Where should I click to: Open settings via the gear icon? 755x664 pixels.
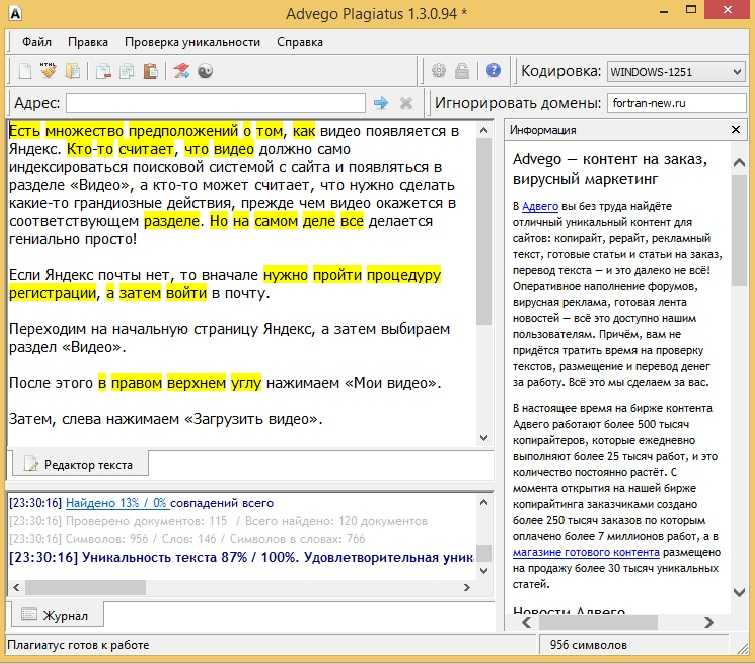tap(438, 71)
